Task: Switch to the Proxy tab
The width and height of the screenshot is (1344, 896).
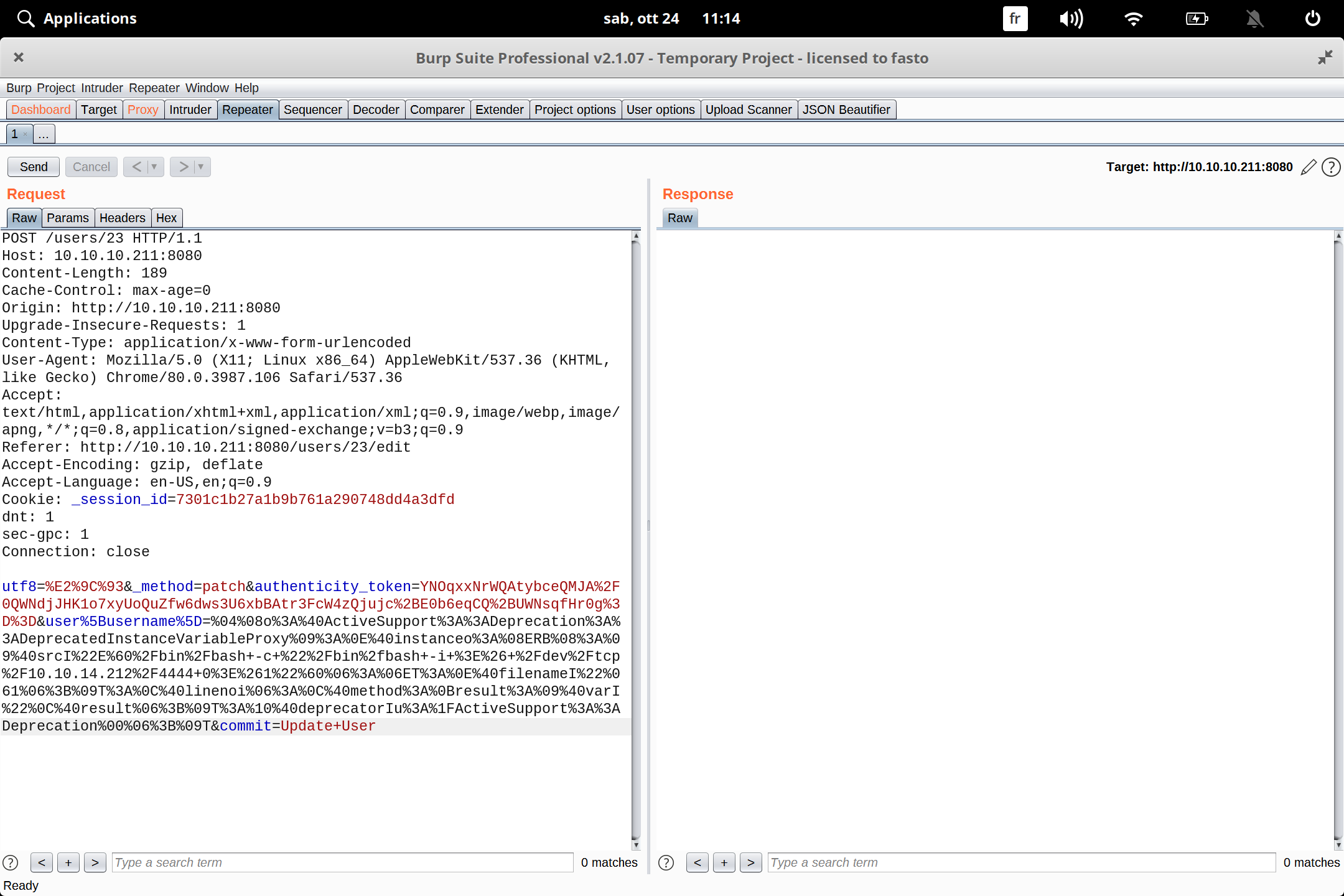Action: pos(143,110)
